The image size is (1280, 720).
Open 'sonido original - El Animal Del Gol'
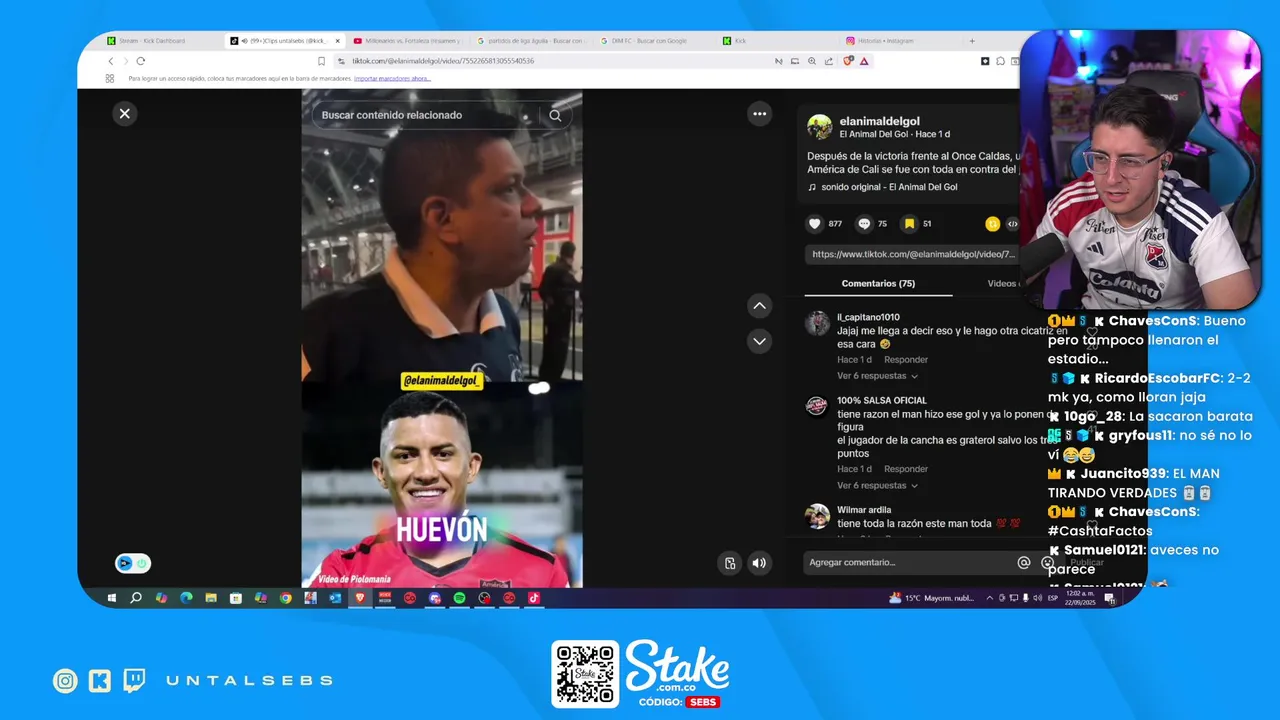(889, 187)
